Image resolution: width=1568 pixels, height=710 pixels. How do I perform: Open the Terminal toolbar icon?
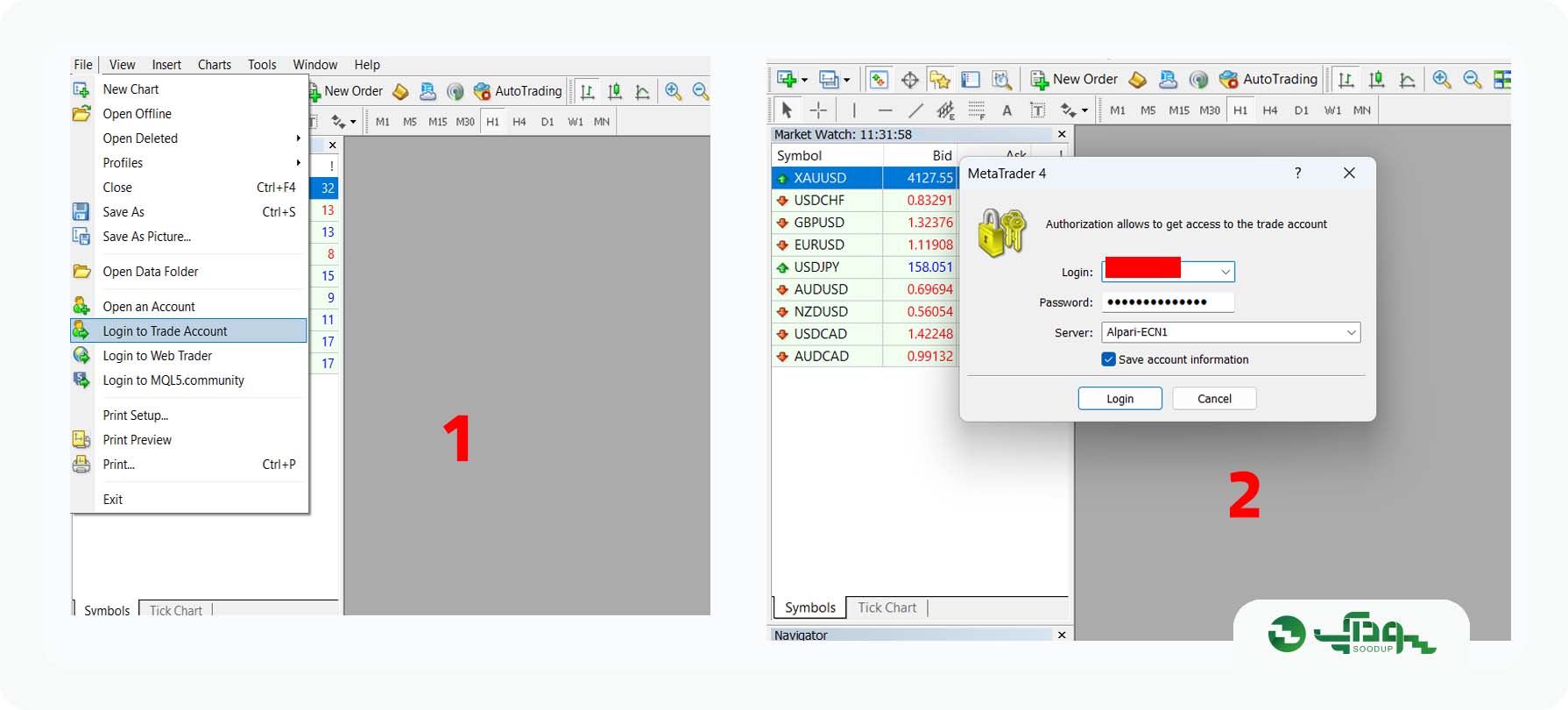coord(971,80)
